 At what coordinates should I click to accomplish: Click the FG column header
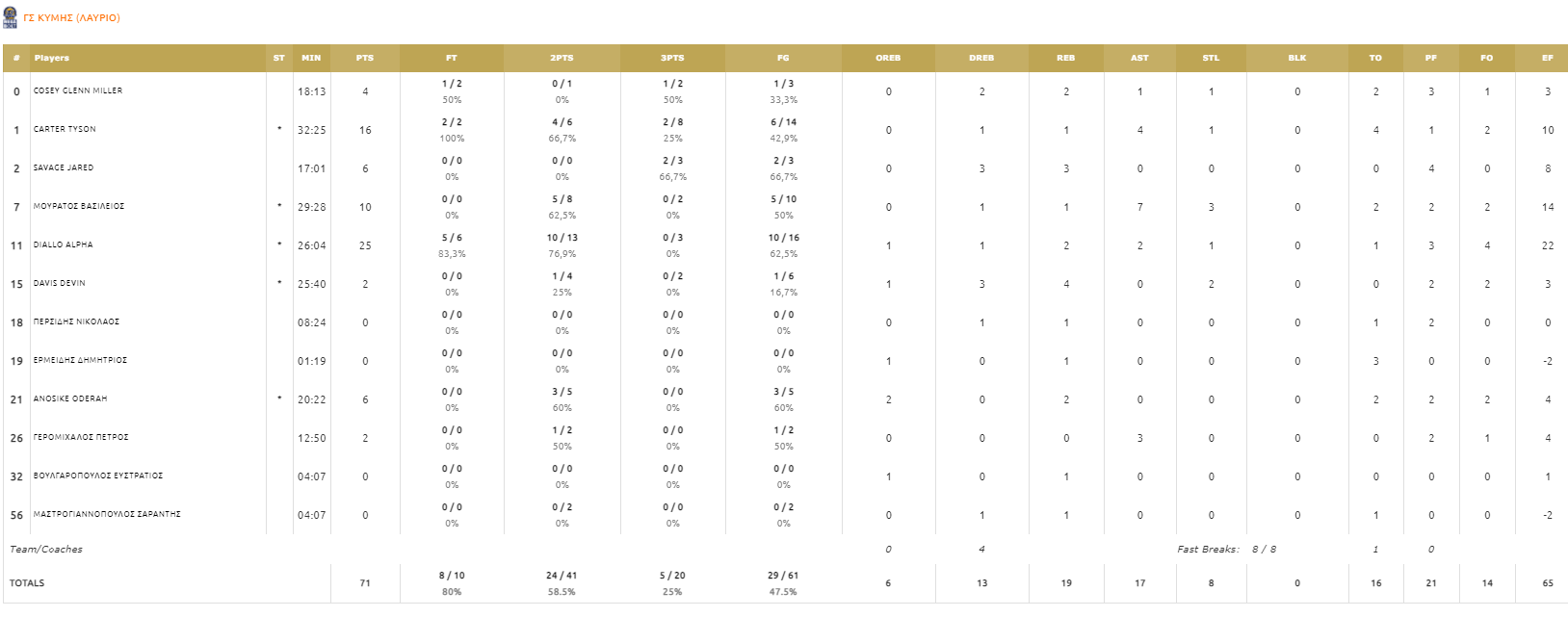coord(783,58)
